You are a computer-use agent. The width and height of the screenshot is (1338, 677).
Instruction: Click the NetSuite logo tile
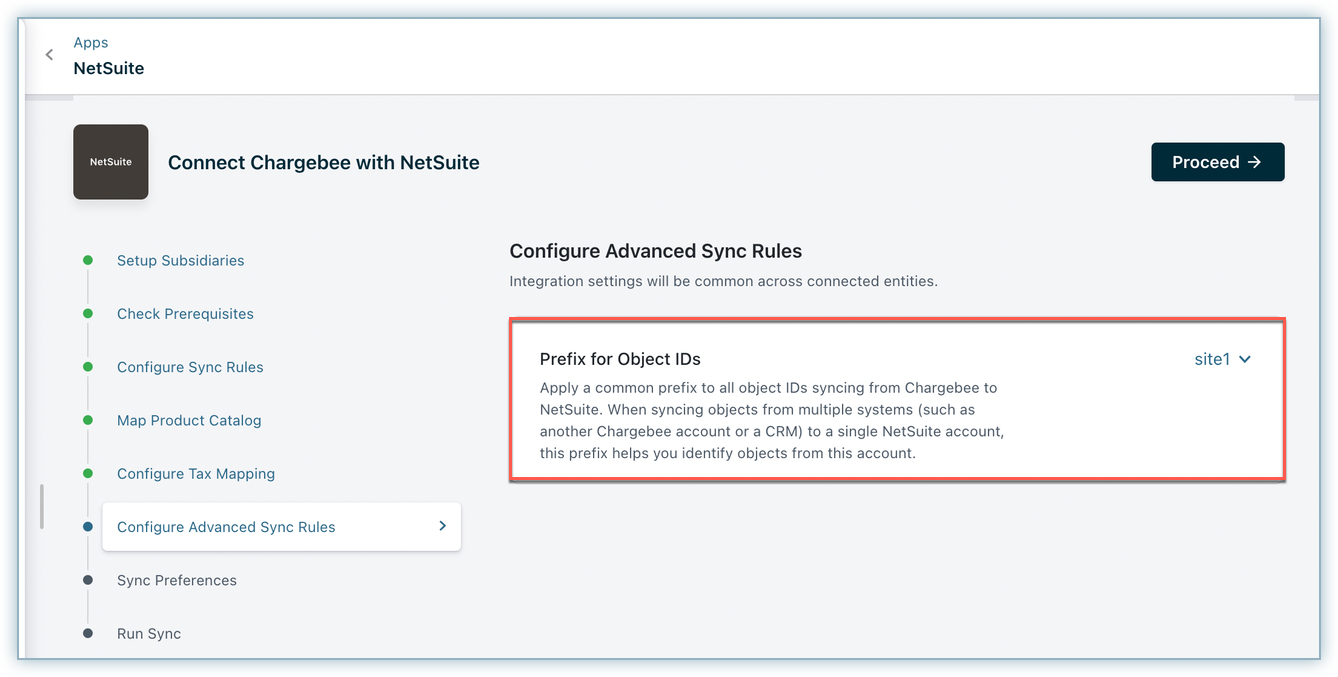(x=111, y=162)
